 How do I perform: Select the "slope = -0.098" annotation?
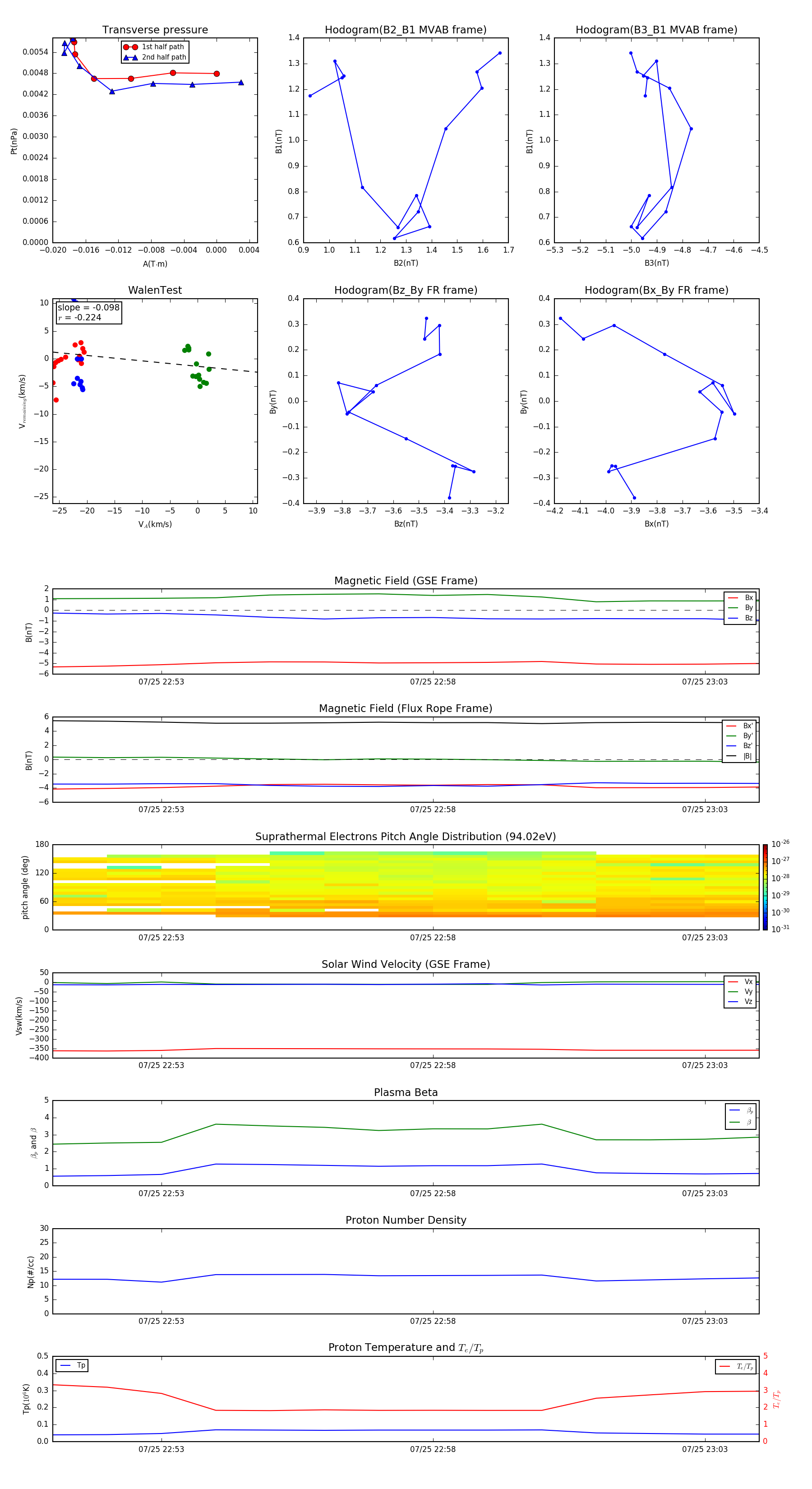pos(88,308)
